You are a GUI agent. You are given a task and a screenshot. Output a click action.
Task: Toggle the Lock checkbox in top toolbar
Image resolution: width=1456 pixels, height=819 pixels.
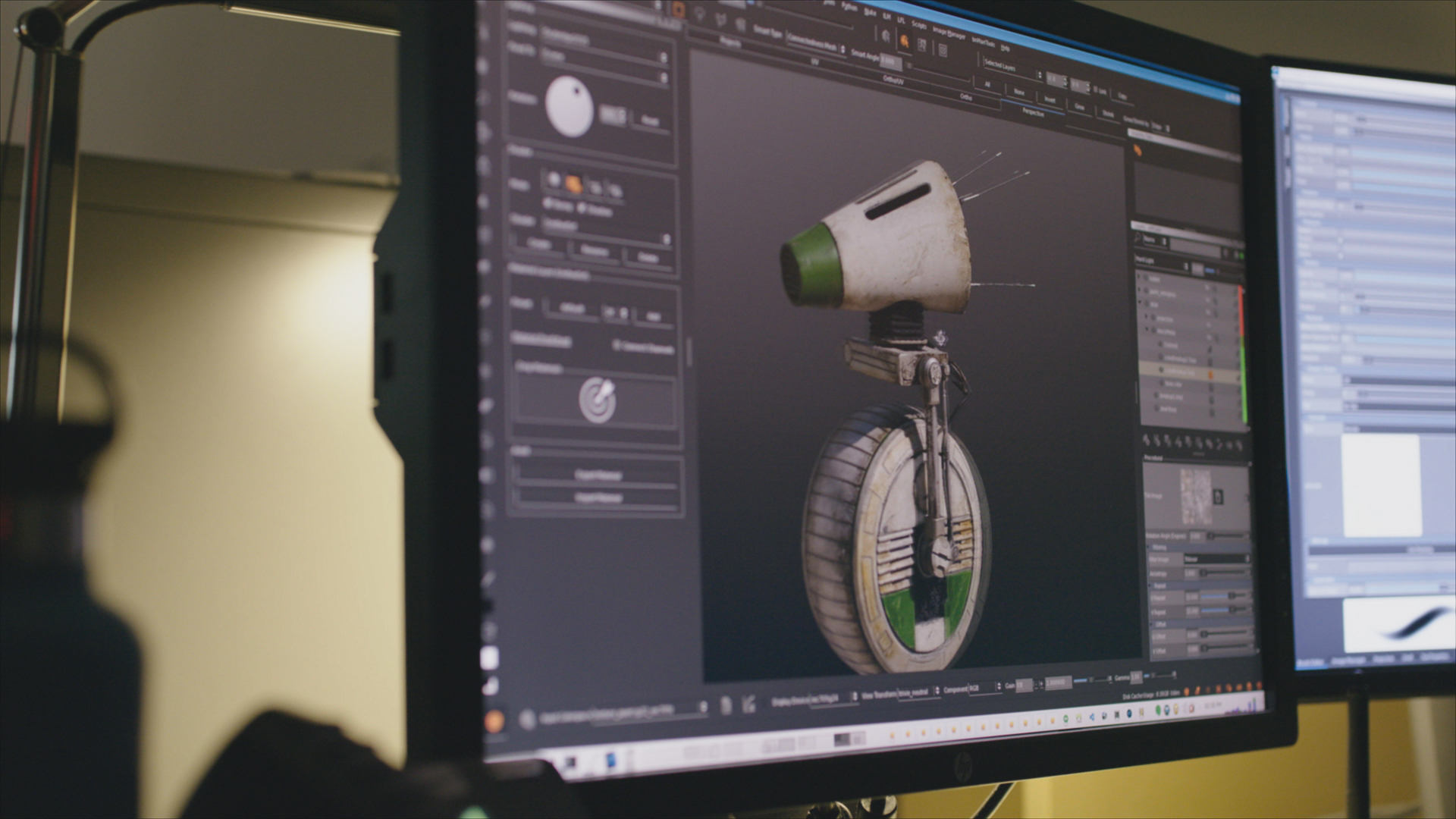tap(1097, 90)
